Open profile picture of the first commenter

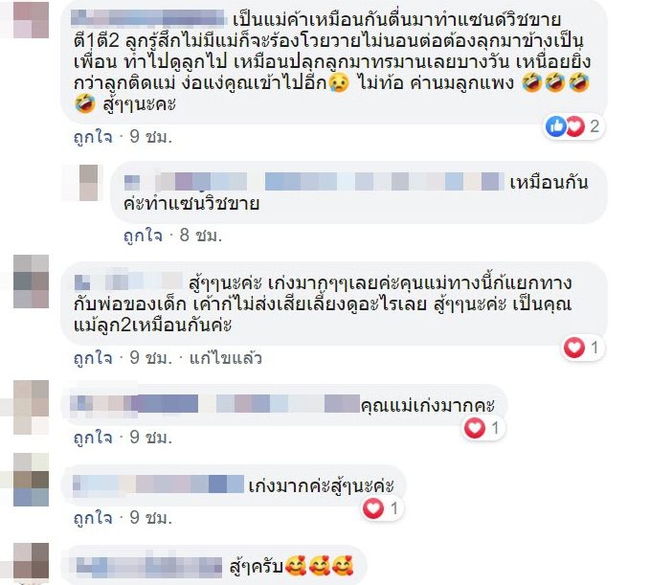(x=31, y=19)
